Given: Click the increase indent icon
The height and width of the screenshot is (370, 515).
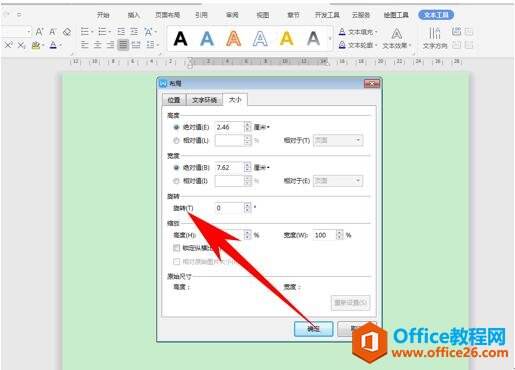Looking at the screenshot, I should [x=134, y=32].
